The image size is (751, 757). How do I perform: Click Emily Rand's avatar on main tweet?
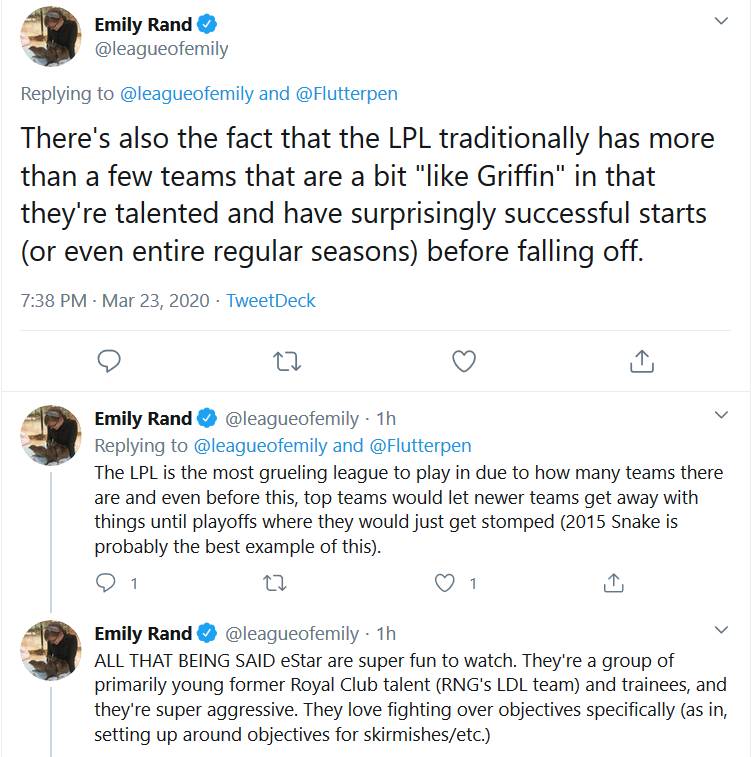click(x=50, y=38)
